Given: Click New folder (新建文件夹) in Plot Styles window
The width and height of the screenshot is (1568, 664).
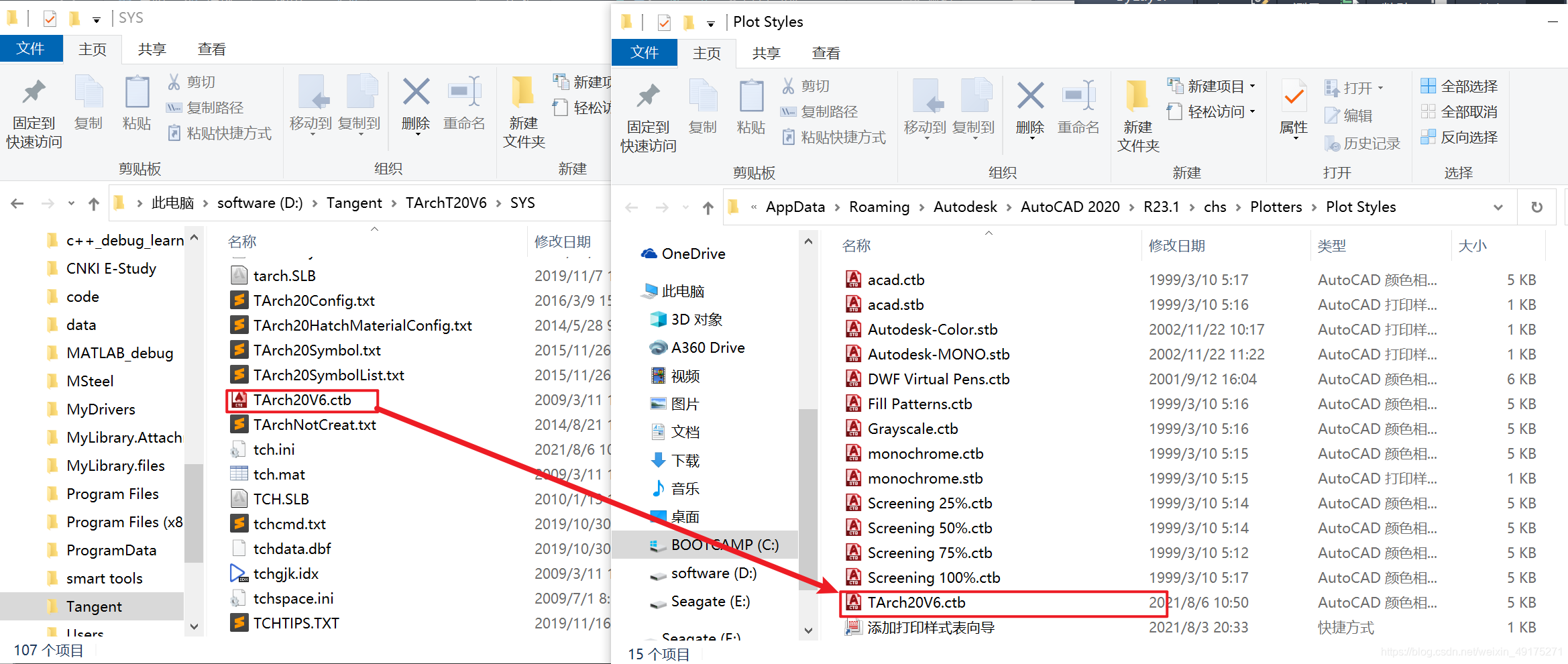Looking at the screenshot, I should click(x=1138, y=117).
